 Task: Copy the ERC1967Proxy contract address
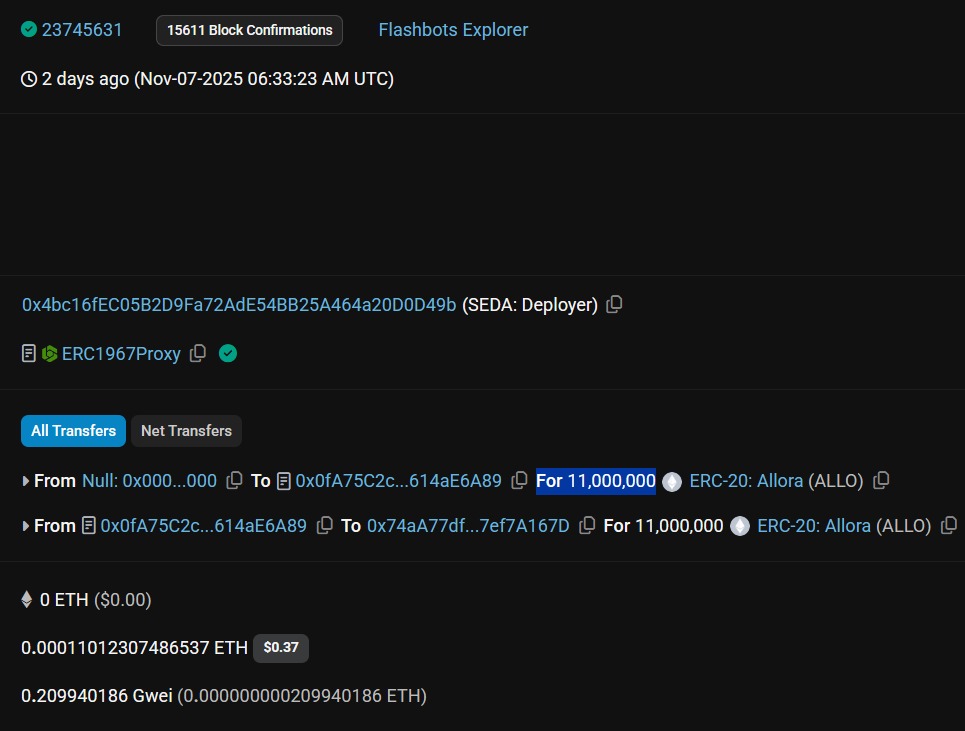tap(198, 353)
